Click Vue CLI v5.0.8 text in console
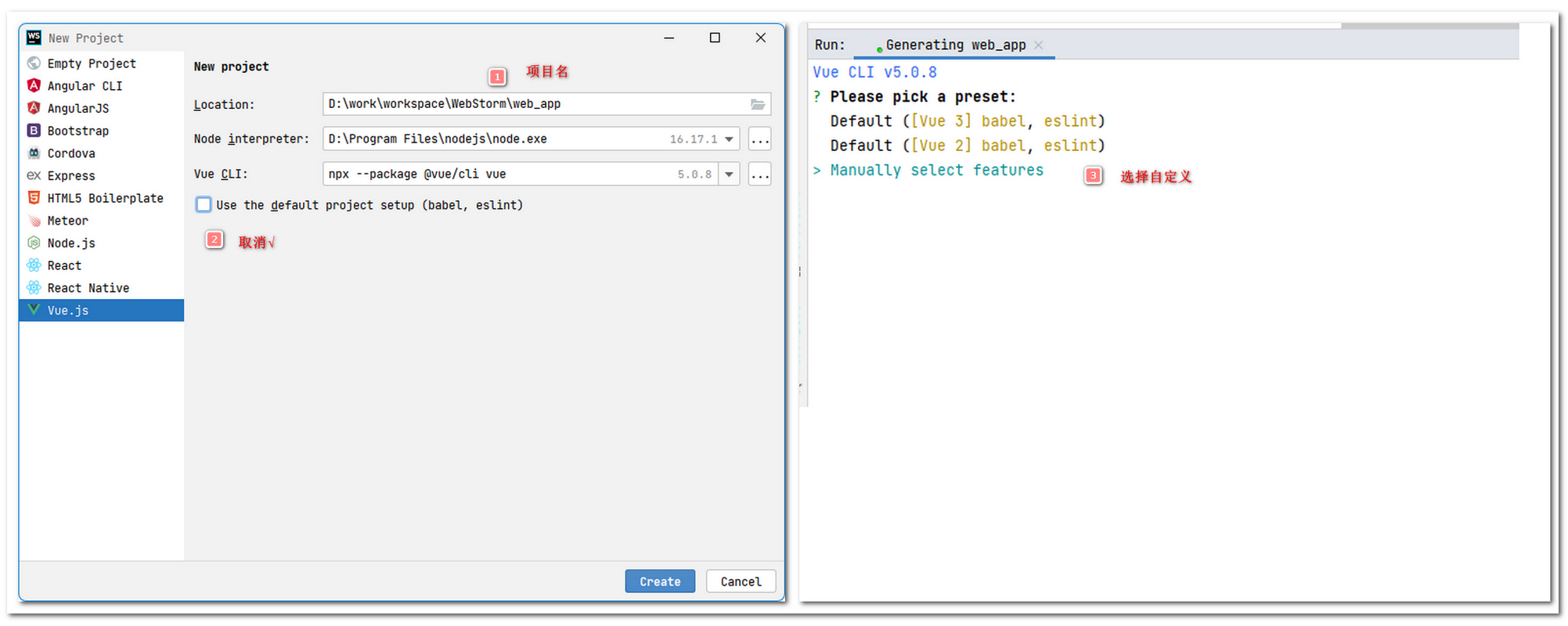The width and height of the screenshot is (1568, 626). (x=874, y=73)
